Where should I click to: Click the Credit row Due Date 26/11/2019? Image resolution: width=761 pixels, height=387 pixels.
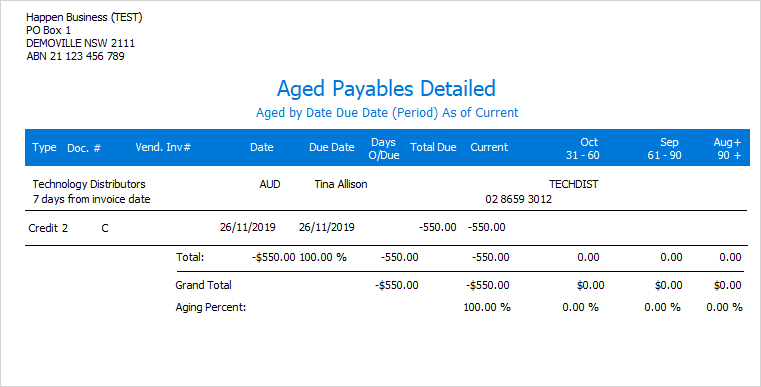(x=327, y=227)
